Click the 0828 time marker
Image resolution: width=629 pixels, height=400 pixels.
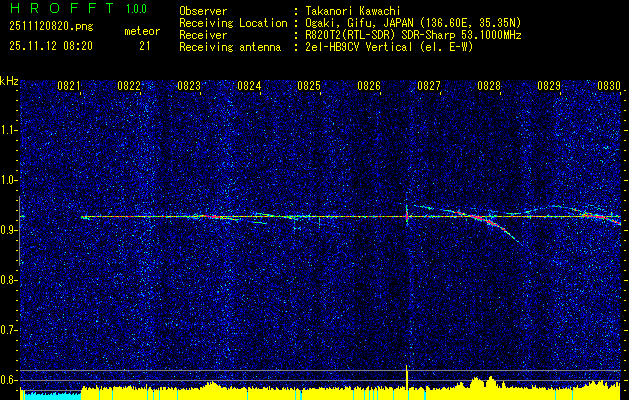489,86
